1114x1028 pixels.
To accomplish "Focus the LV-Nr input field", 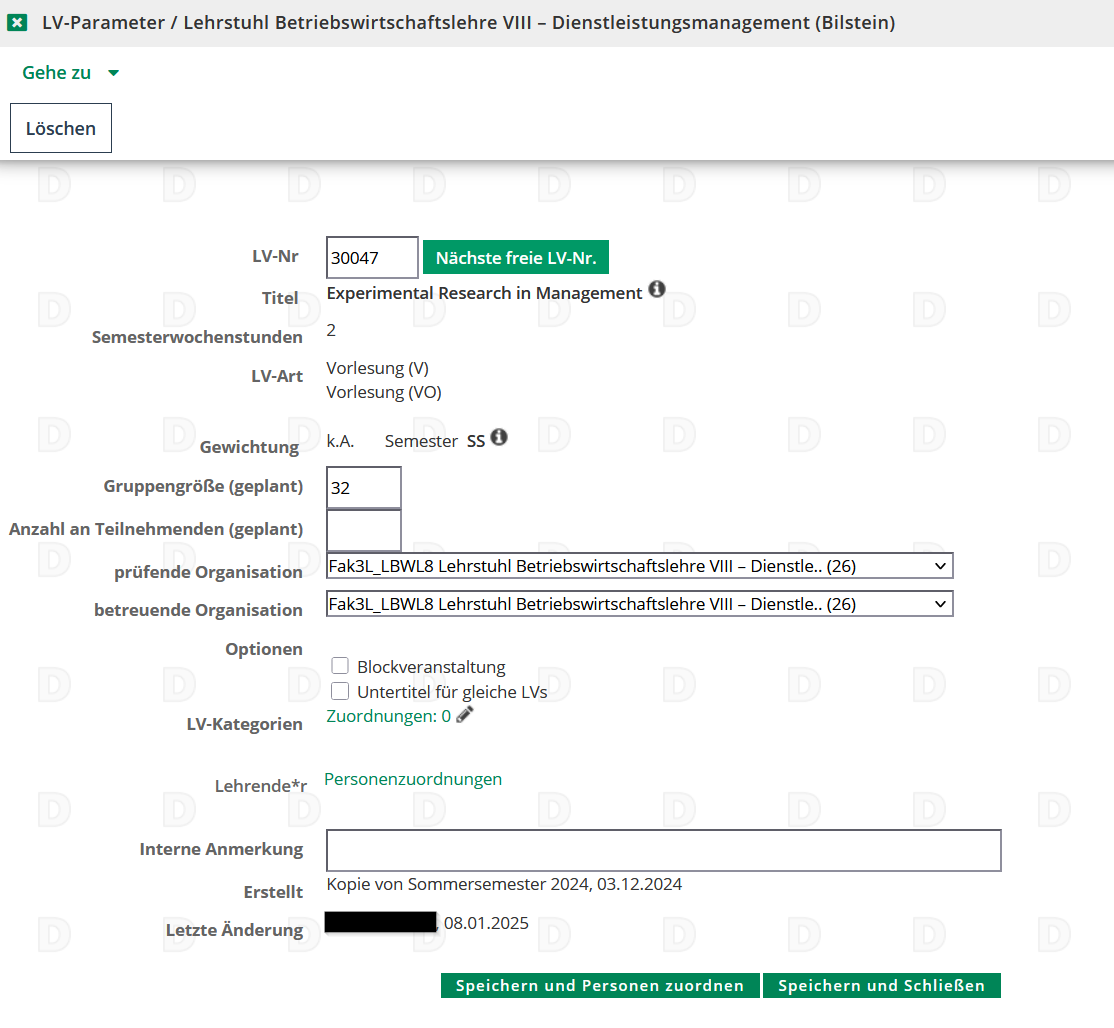I will (371, 258).
